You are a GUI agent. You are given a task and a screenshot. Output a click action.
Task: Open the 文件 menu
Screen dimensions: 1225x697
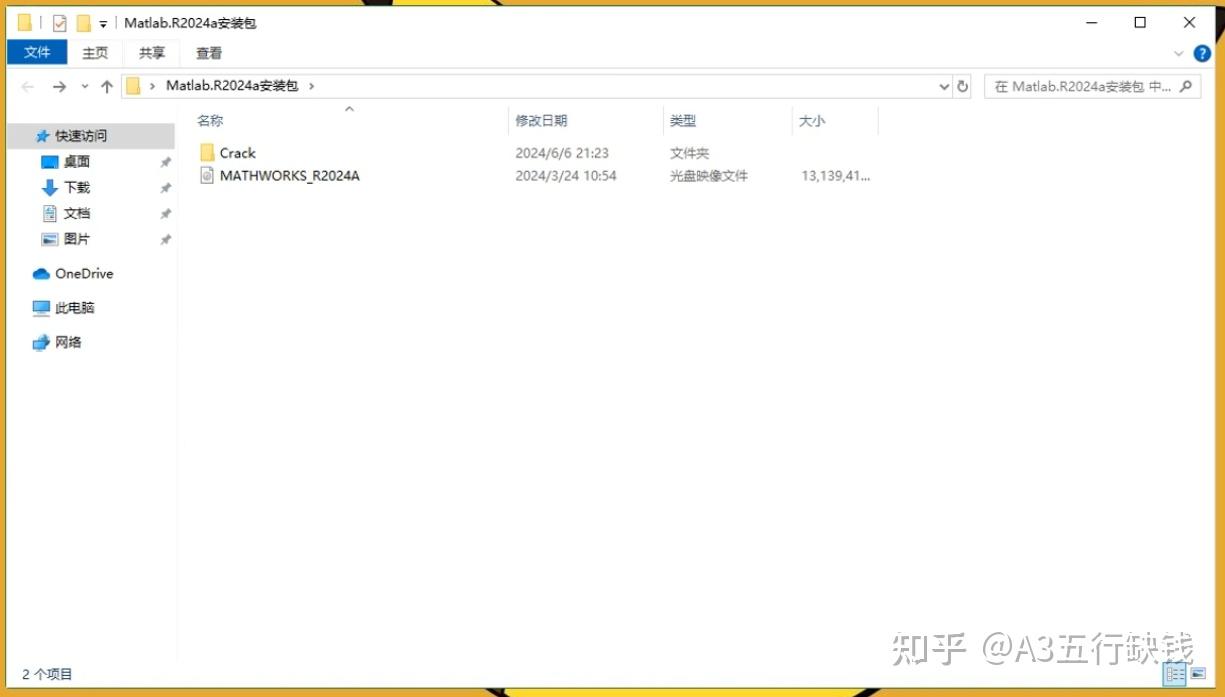click(x=37, y=53)
